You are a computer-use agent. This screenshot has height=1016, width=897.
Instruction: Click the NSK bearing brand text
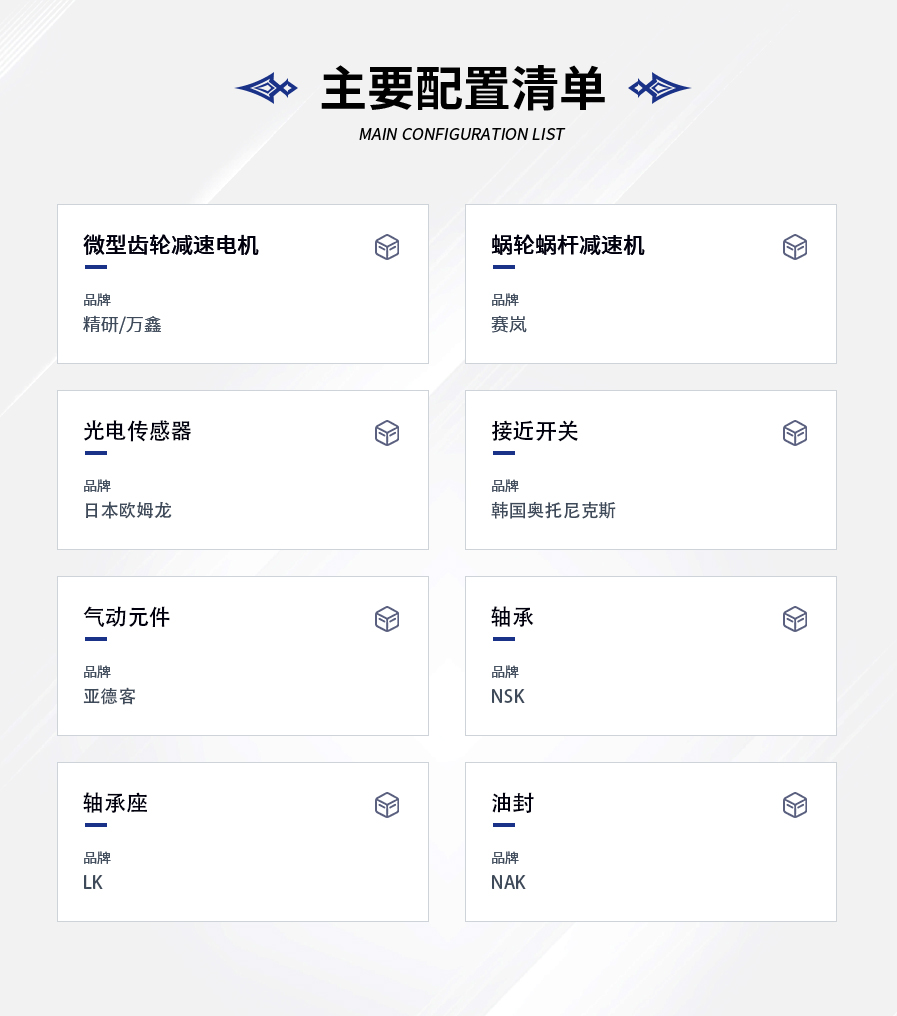click(507, 696)
